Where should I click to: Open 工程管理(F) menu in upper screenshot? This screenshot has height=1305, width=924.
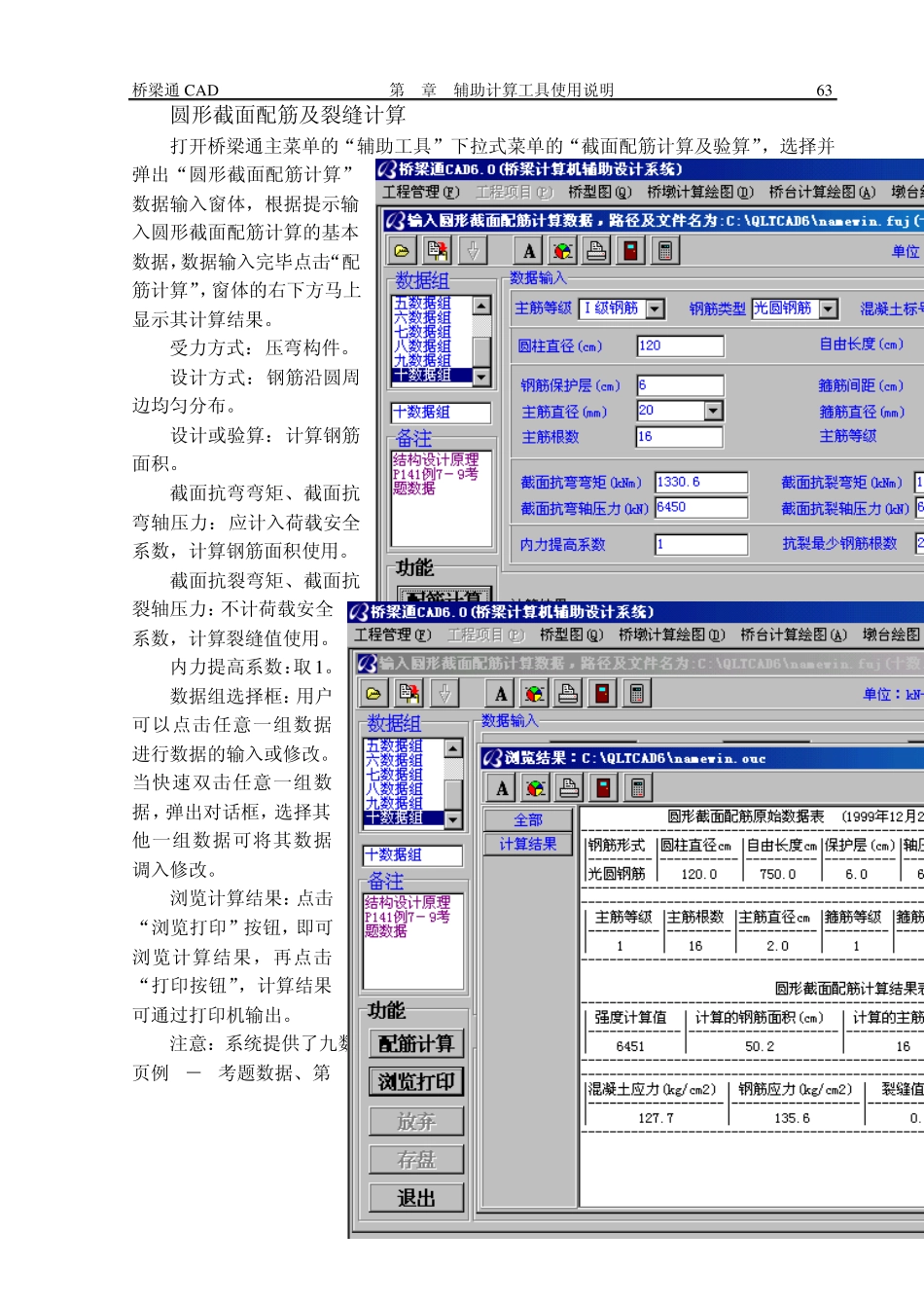click(x=420, y=192)
